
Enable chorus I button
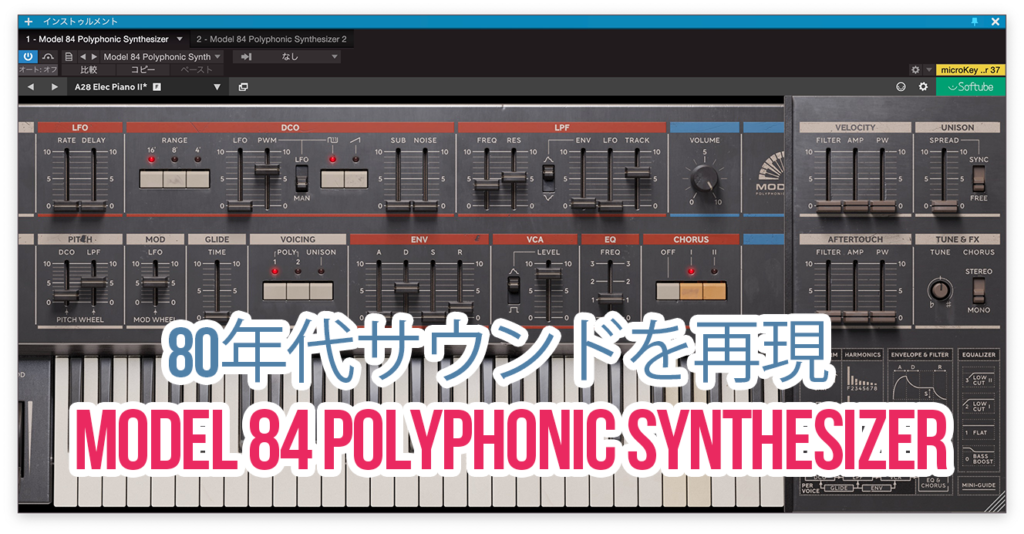(691, 291)
